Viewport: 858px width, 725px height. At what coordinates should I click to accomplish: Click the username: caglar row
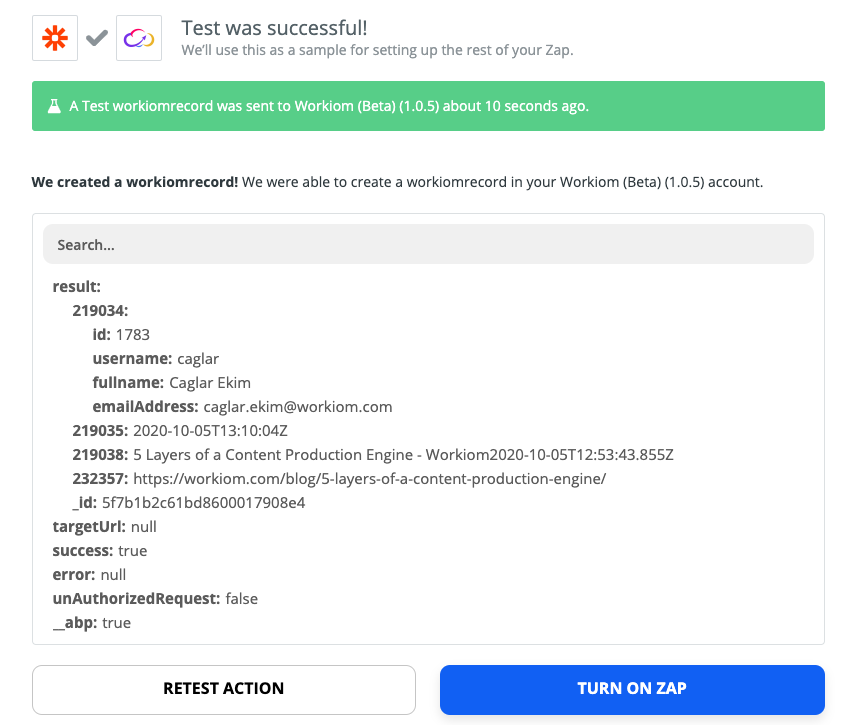click(155, 359)
